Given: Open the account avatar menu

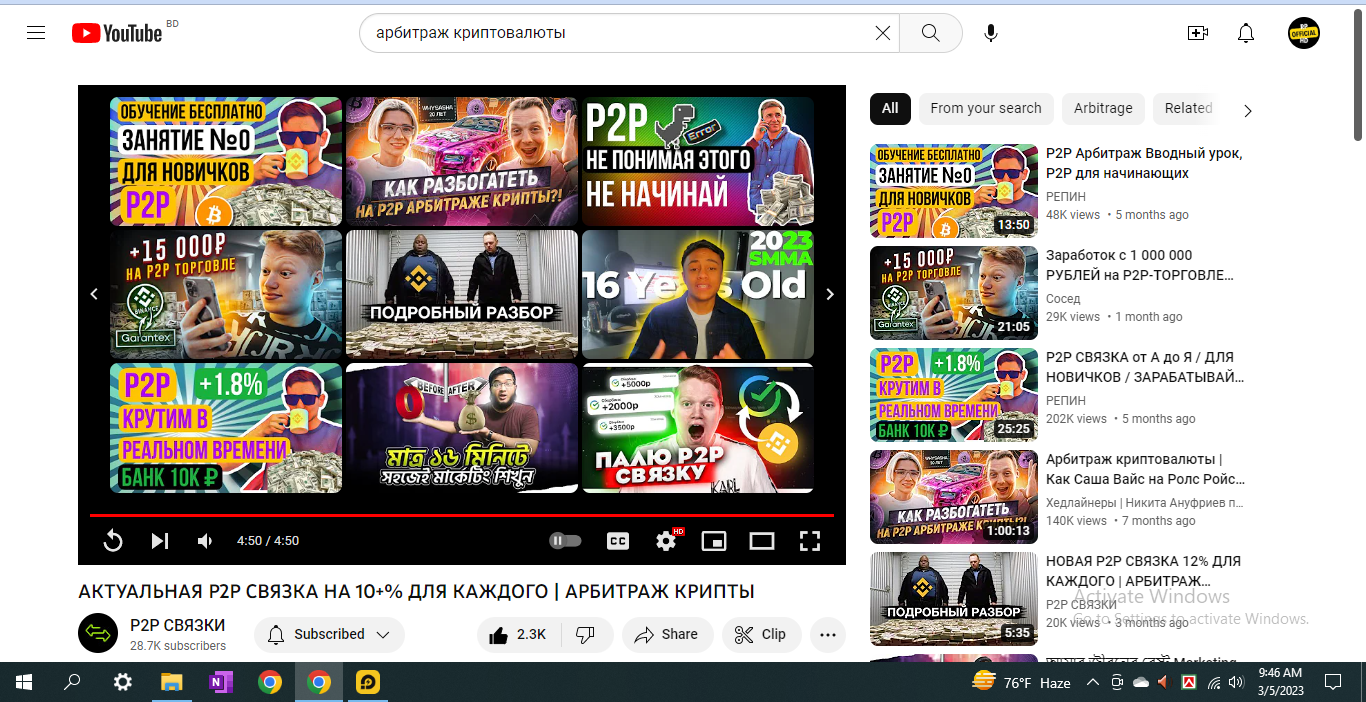Looking at the screenshot, I should tap(1304, 33).
